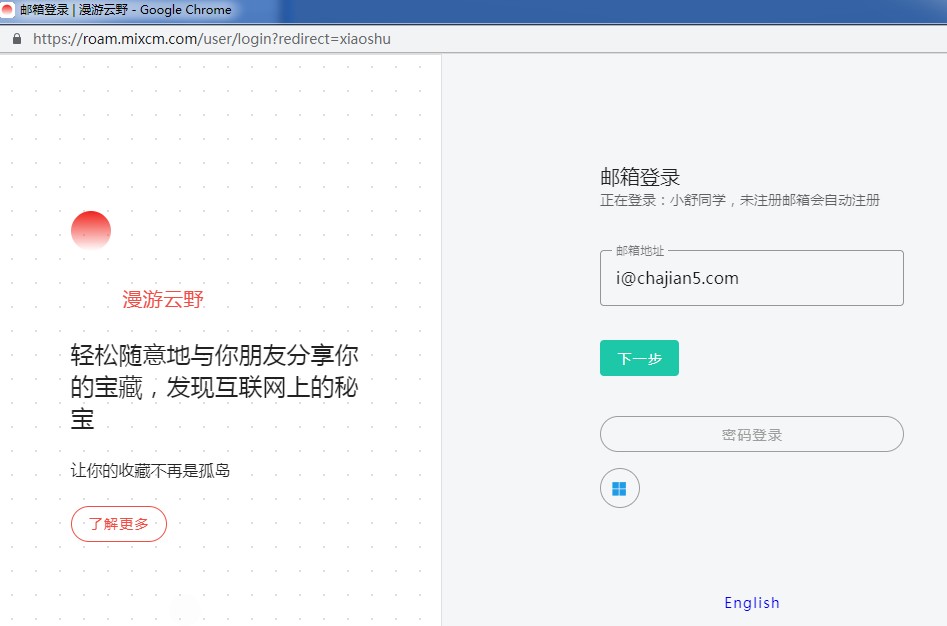Screen dimensions: 947x626
Task: Click the 正在登录：小舒同学 subtitle text
Action: 739,200
